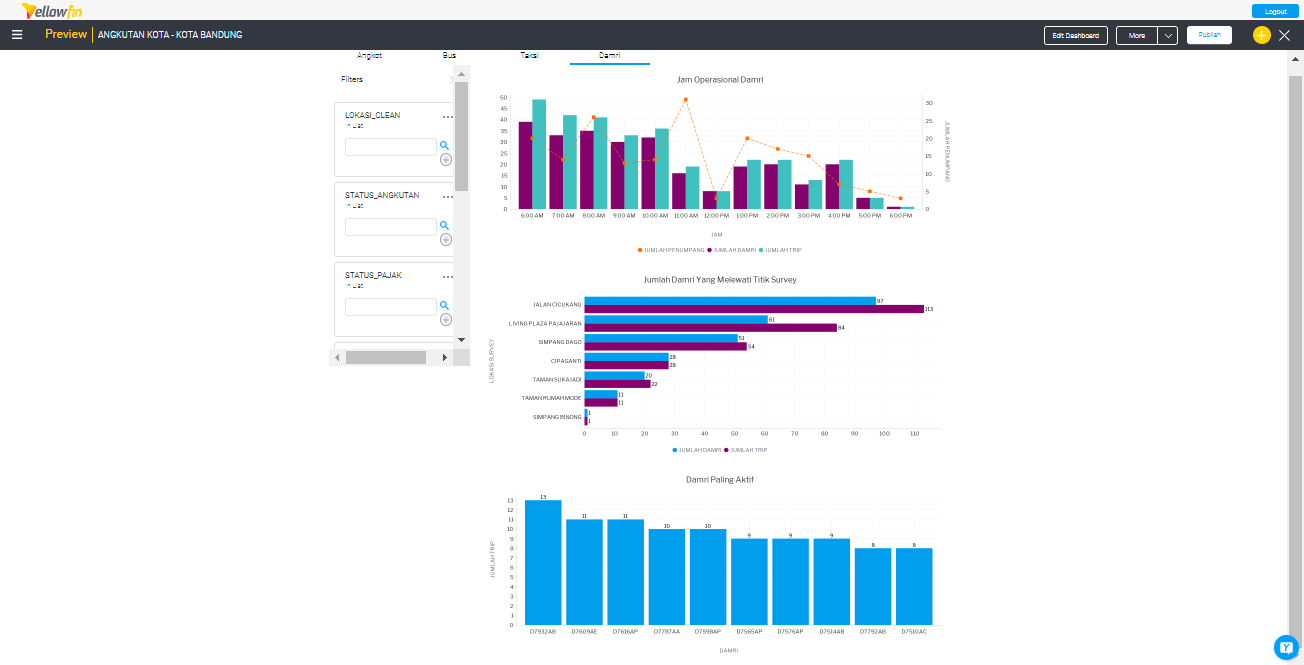Click filter panel scroll right arrow
1304x665 pixels.
(x=443, y=357)
